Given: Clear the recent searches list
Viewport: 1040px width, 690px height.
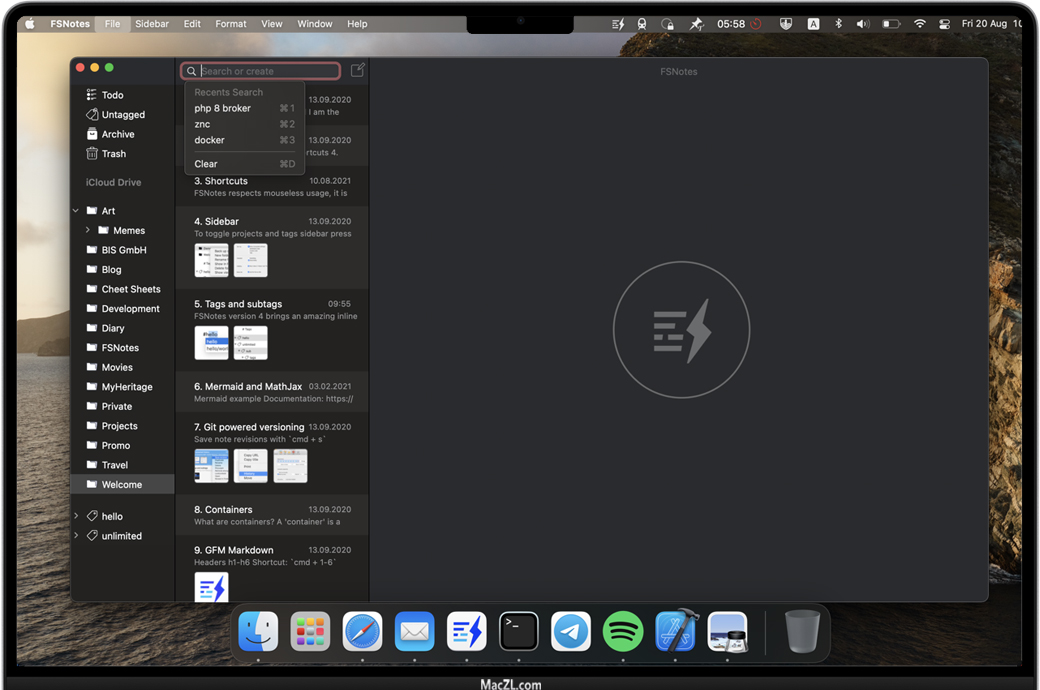Looking at the screenshot, I should tap(206, 164).
